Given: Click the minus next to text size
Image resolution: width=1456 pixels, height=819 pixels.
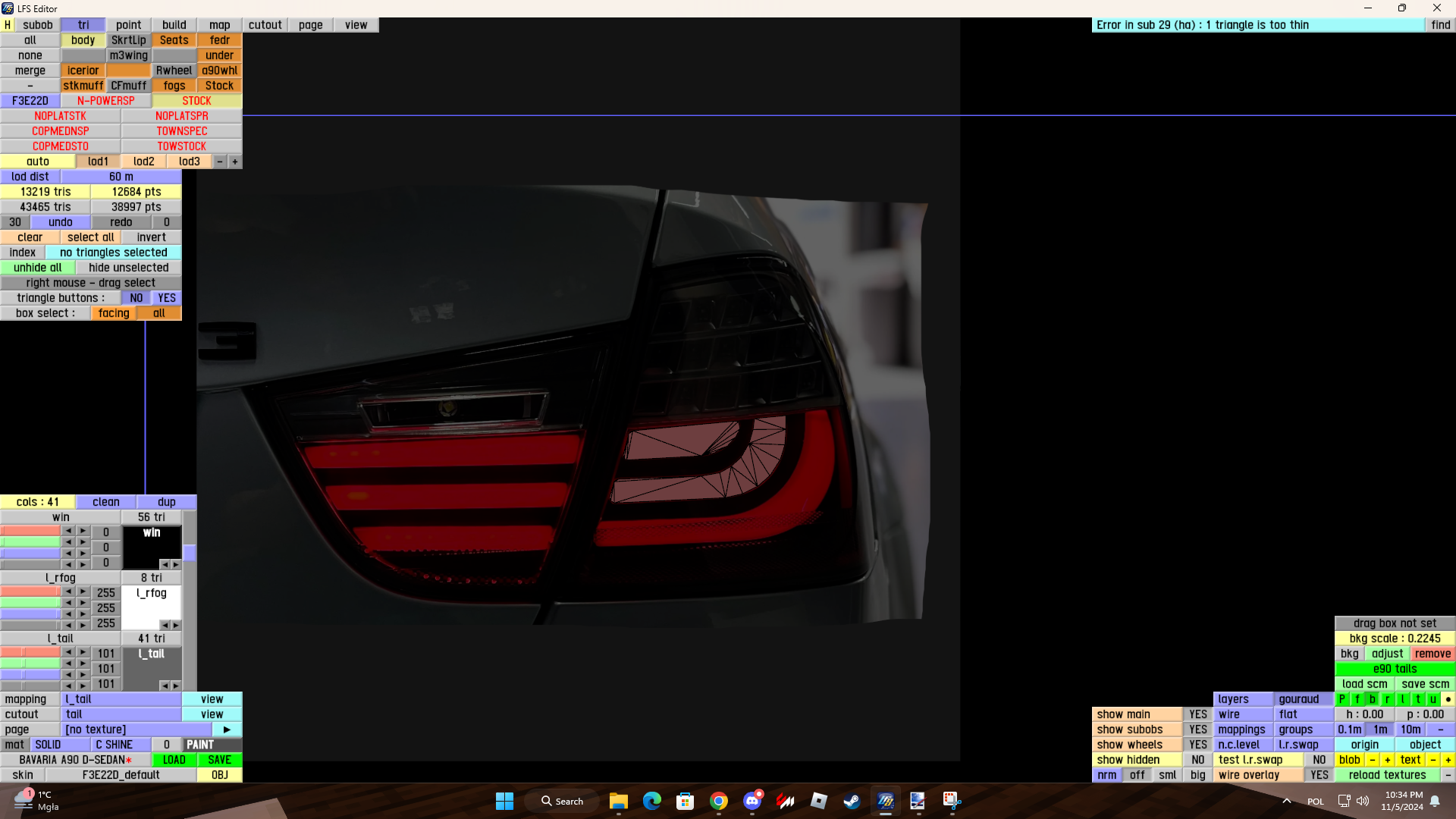Looking at the screenshot, I should point(1432,760).
